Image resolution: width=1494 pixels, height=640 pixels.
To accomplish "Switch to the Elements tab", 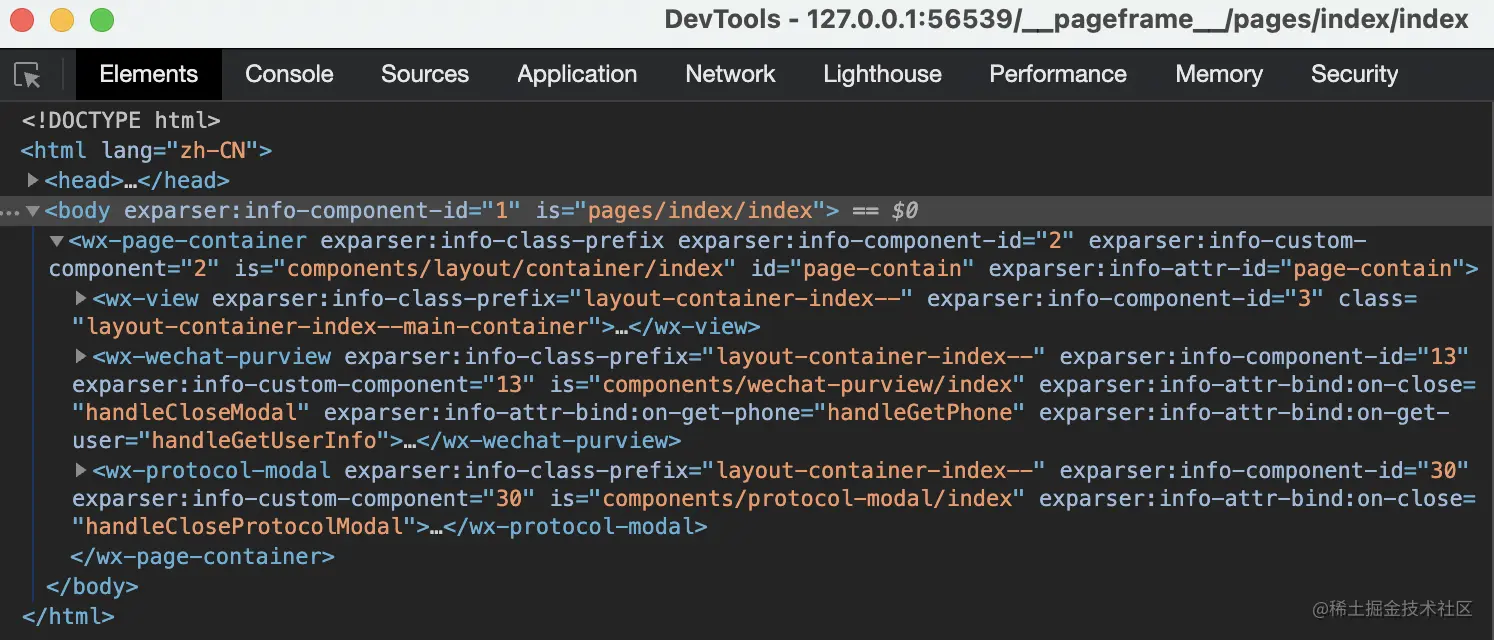I will tap(149, 74).
